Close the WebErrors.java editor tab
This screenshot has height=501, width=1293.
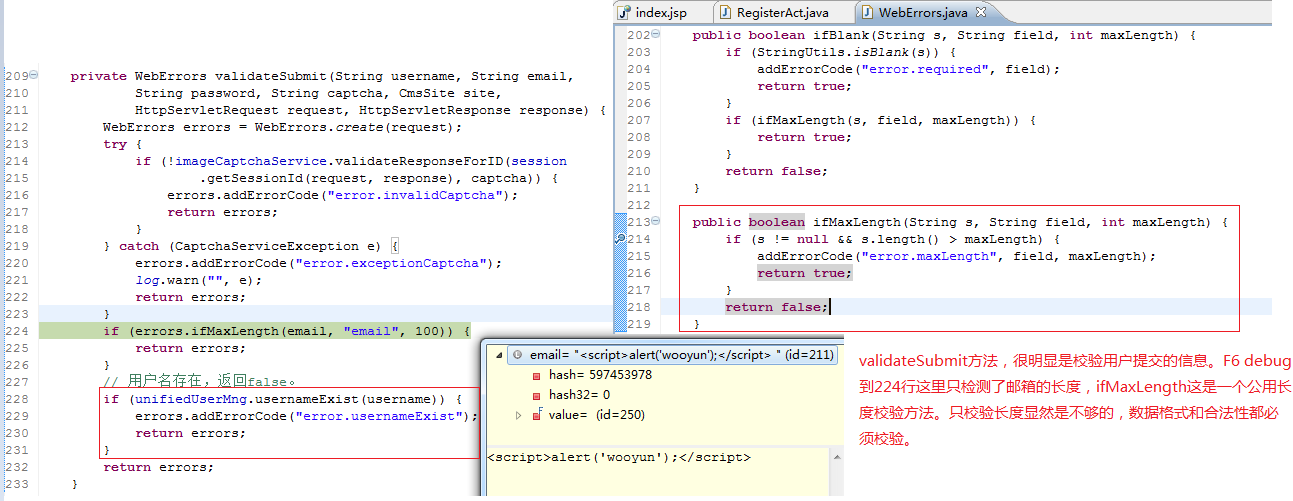(980, 12)
